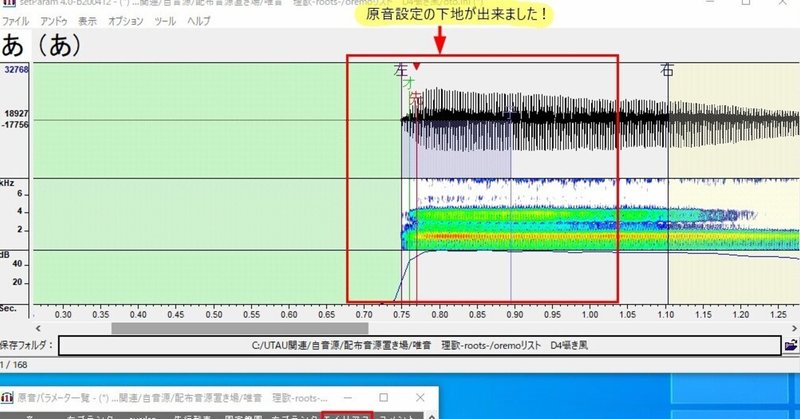This screenshot has width=800, height=419.
Task: Click the 32768 amplitude label
Action: (x=17, y=69)
